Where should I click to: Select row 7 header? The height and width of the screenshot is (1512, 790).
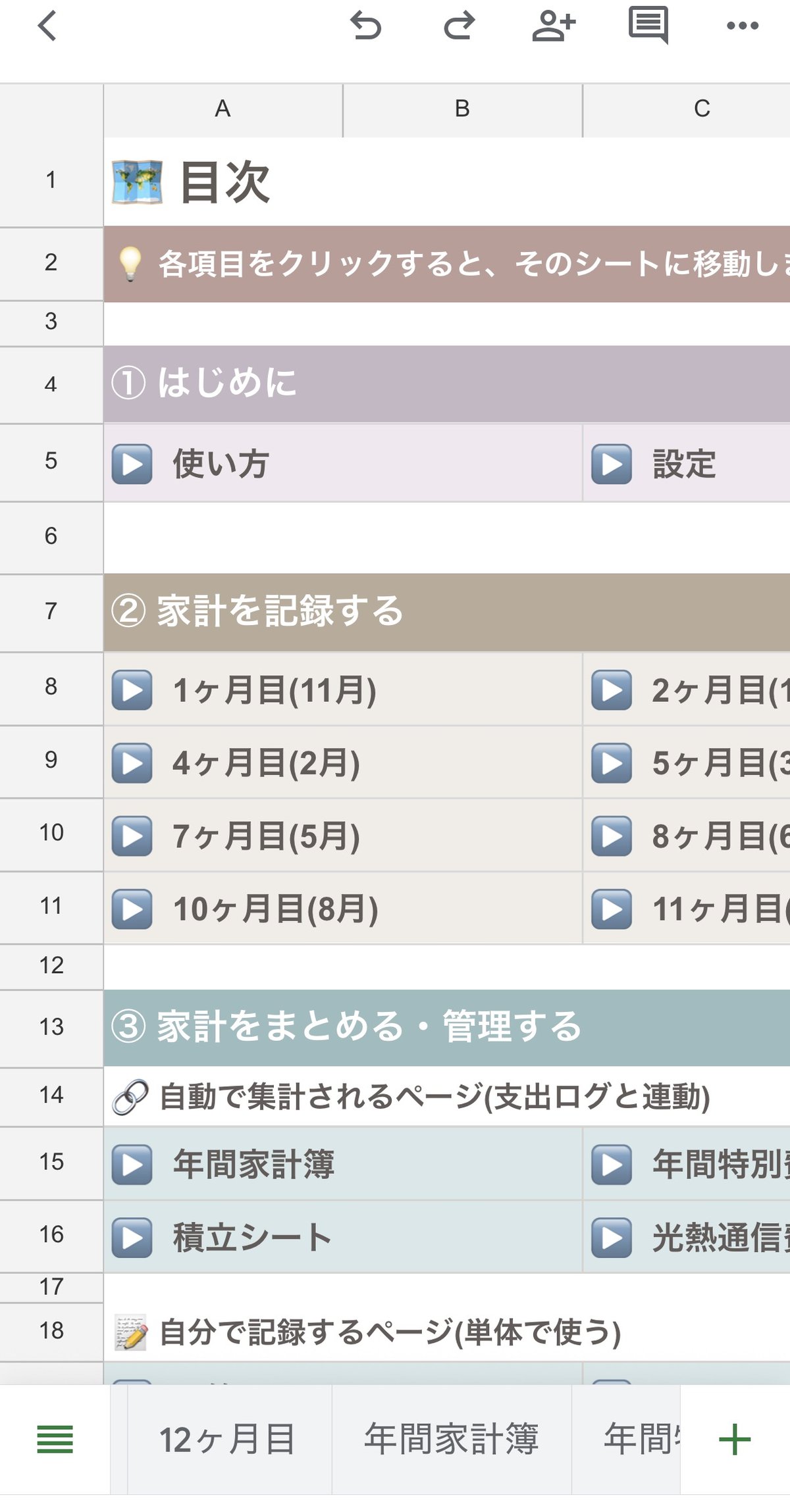point(51,612)
